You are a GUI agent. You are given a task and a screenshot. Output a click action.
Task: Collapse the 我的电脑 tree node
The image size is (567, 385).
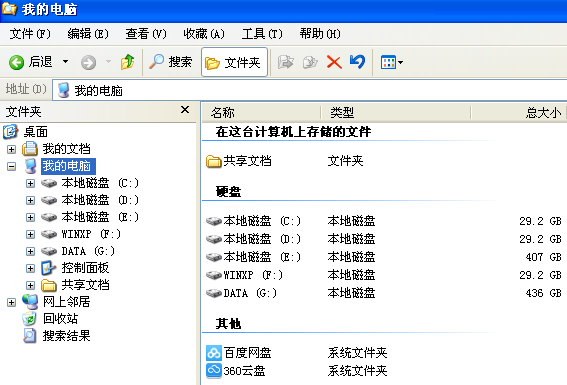tap(12, 167)
